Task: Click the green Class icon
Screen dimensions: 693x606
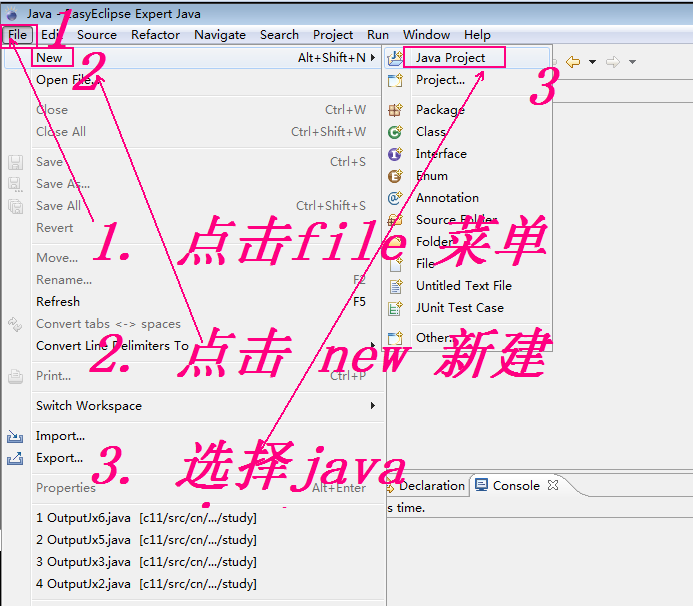Action: point(395,132)
